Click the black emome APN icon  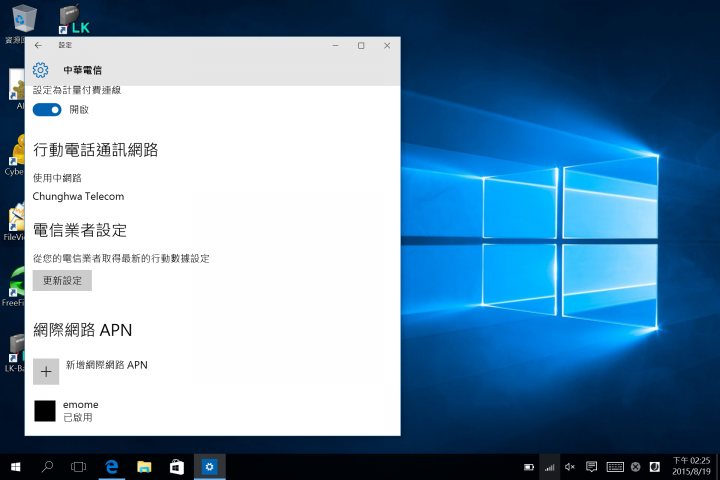(45, 411)
